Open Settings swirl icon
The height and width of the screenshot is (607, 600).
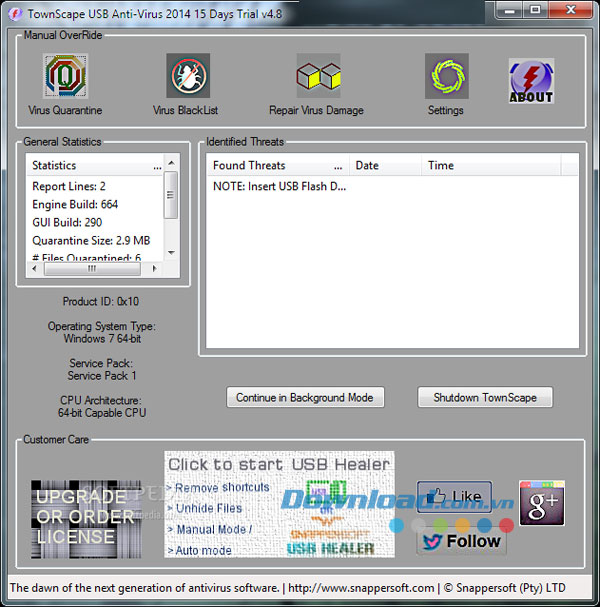point(447,76)
